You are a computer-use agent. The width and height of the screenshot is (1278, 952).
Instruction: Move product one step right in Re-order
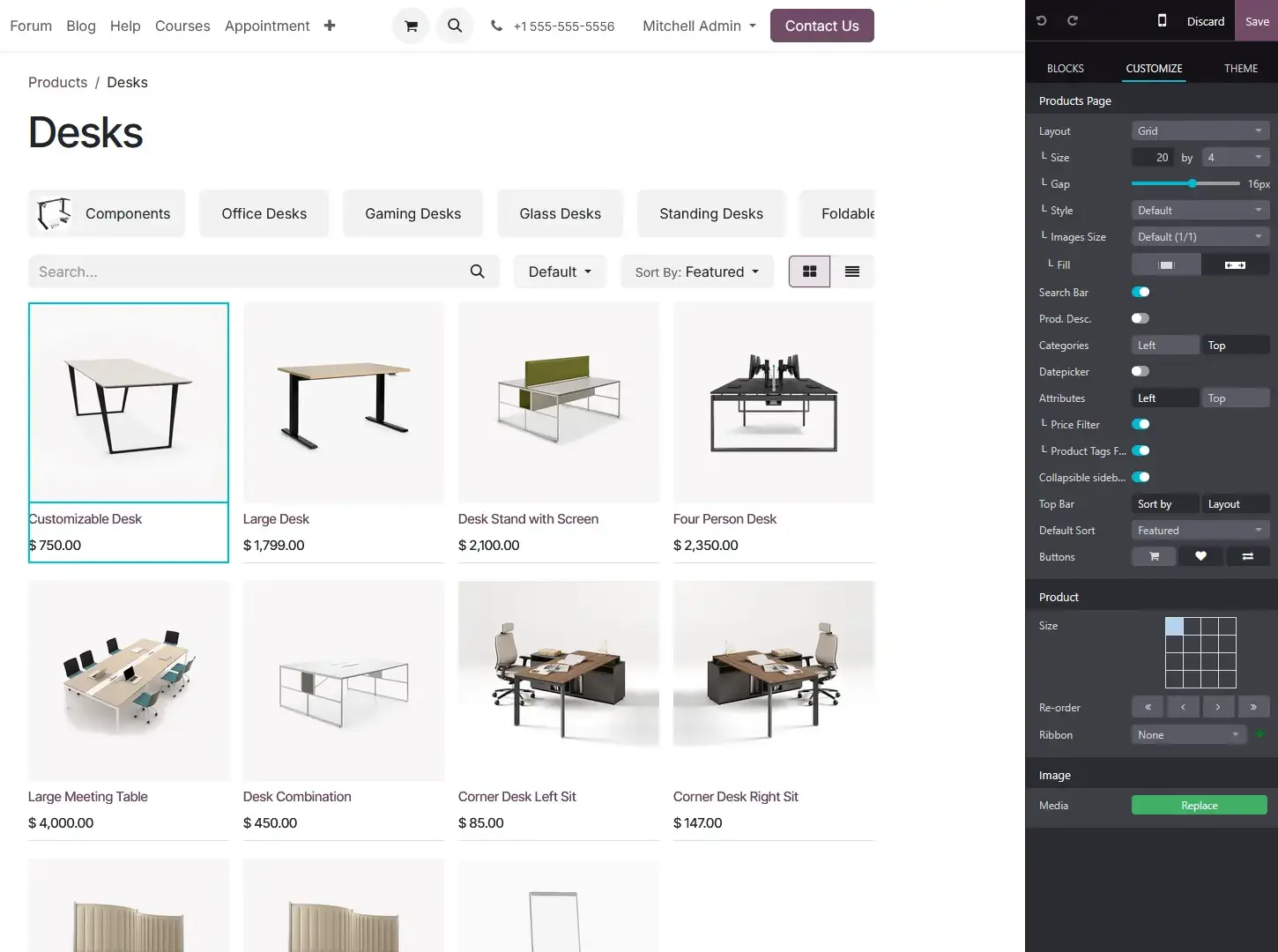tap(1218, 707)
